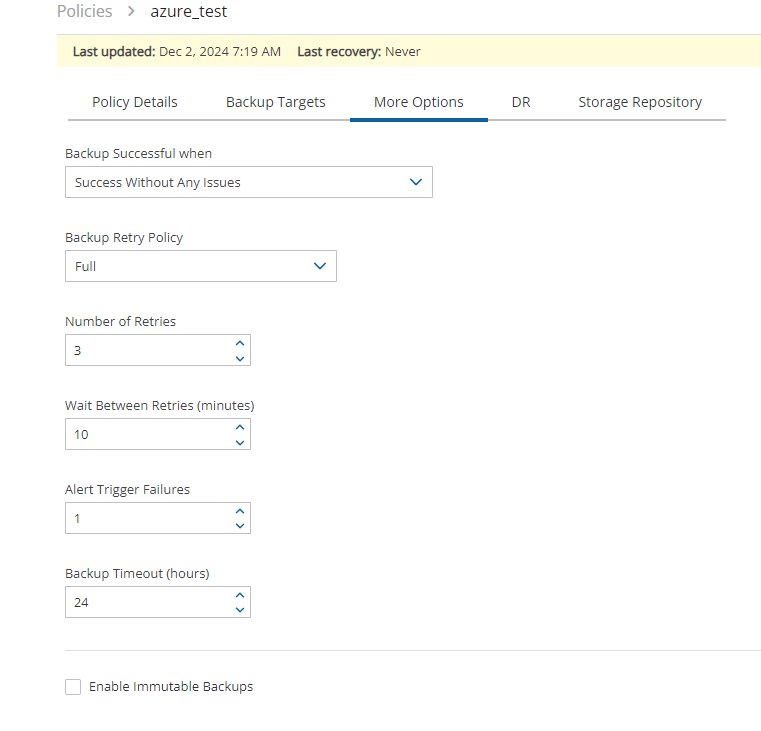Viewport: 761px width, 731px height.
Task: Click down arrow for Wait Between Retries
Action: pyautogui.click(x=239, y=442)
